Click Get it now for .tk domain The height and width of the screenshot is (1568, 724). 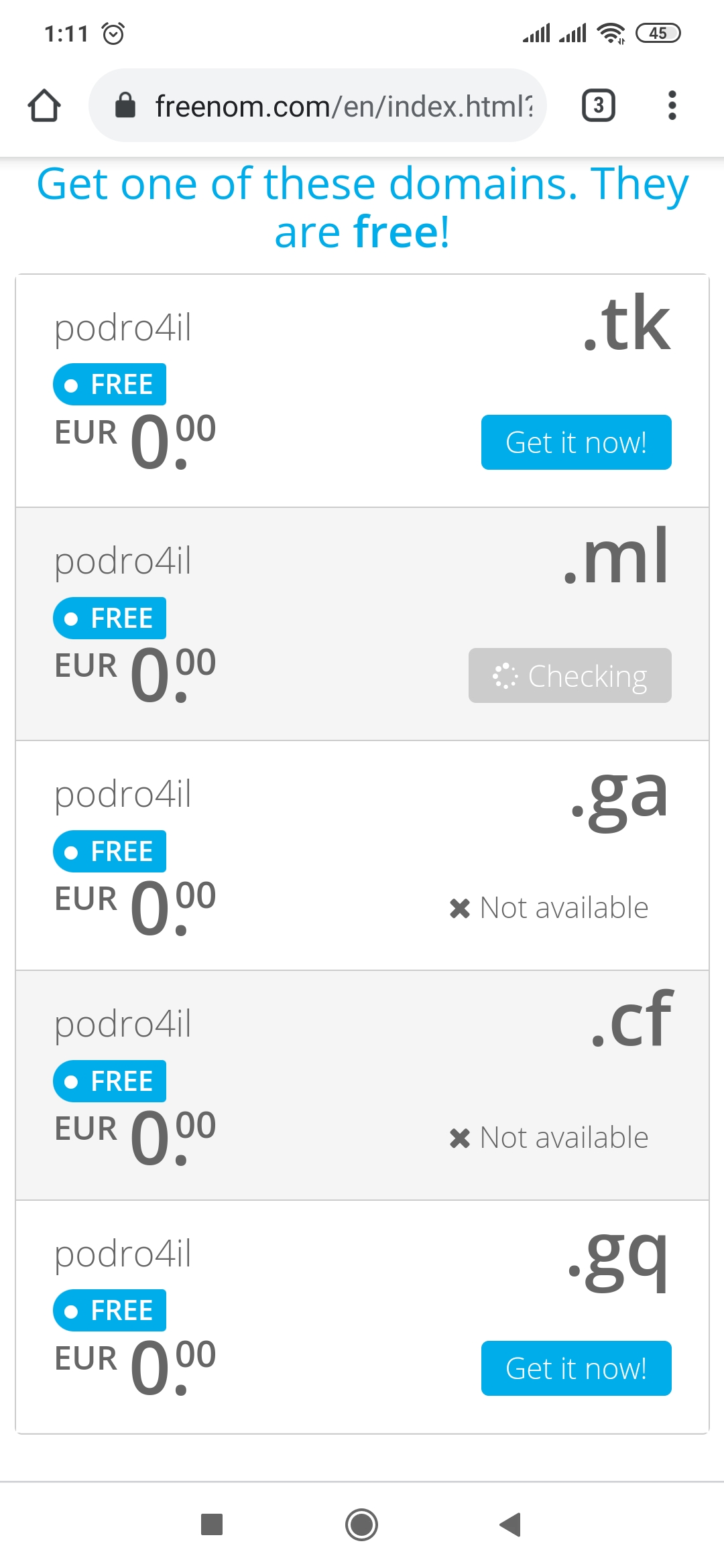tap(576, 442)
